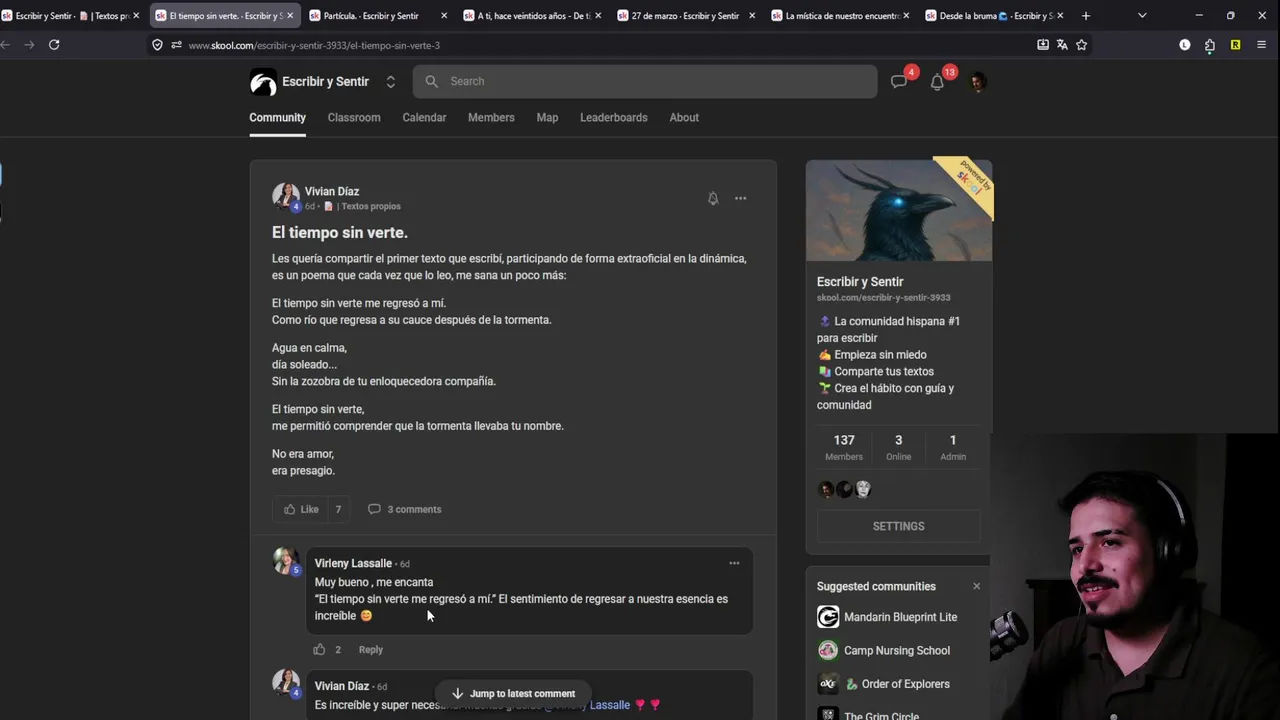
Task: Click the search field
Action: coord(645,82)
